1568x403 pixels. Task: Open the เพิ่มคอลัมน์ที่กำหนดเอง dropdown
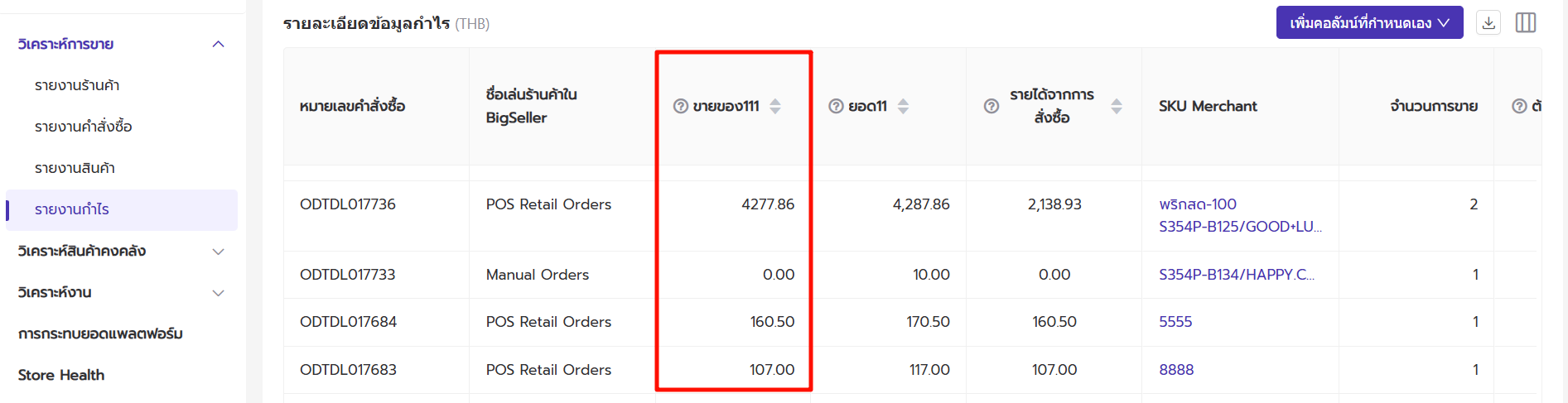click(x=1369, y=23)
